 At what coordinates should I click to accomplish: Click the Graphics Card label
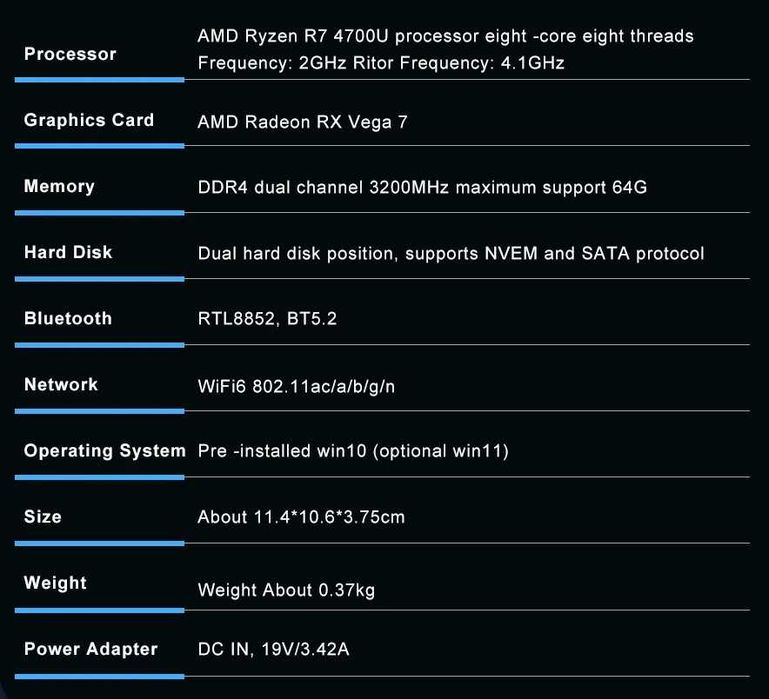[x=89, y=120]
